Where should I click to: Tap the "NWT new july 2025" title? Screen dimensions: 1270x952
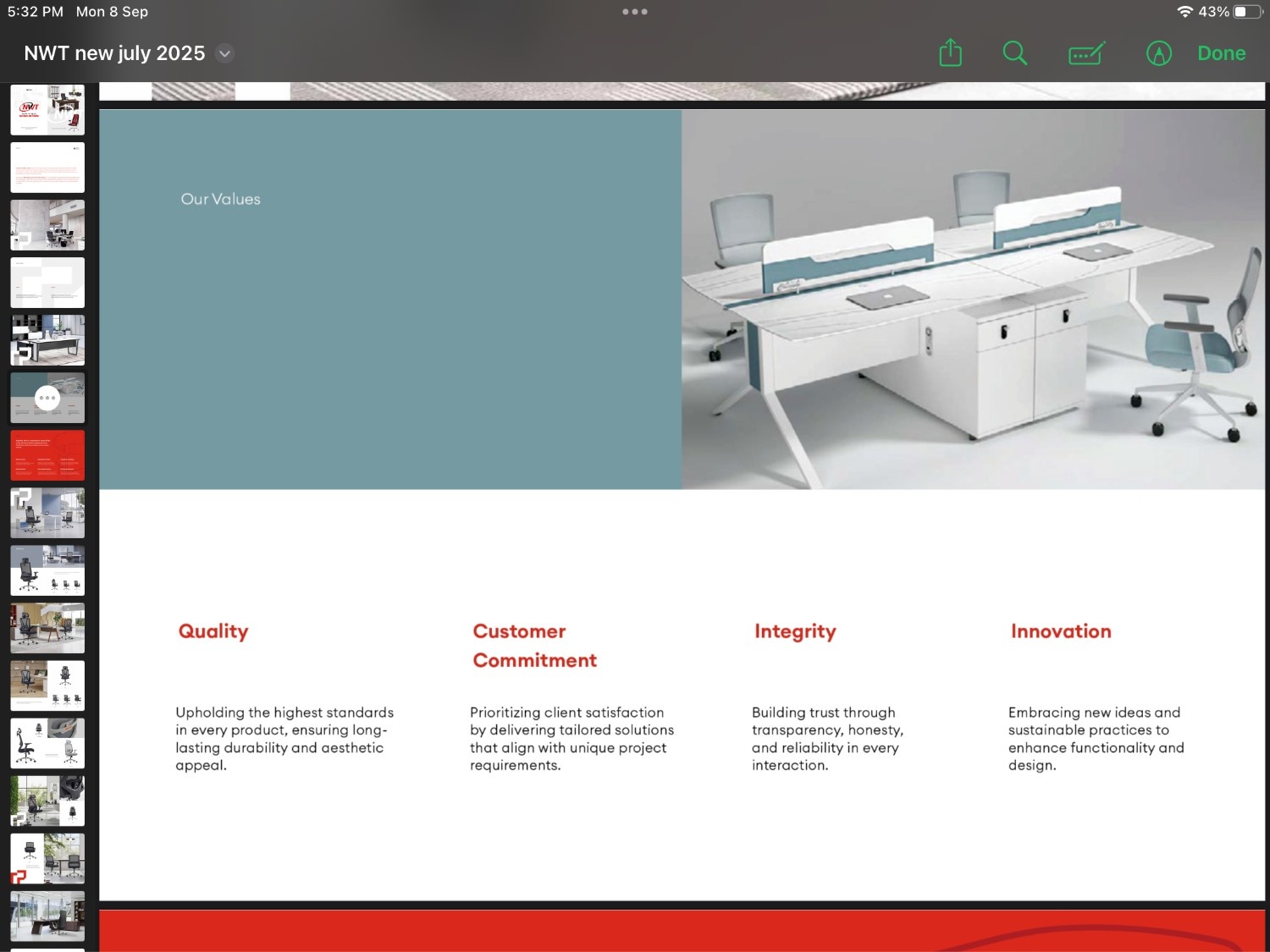pos(114,53)
